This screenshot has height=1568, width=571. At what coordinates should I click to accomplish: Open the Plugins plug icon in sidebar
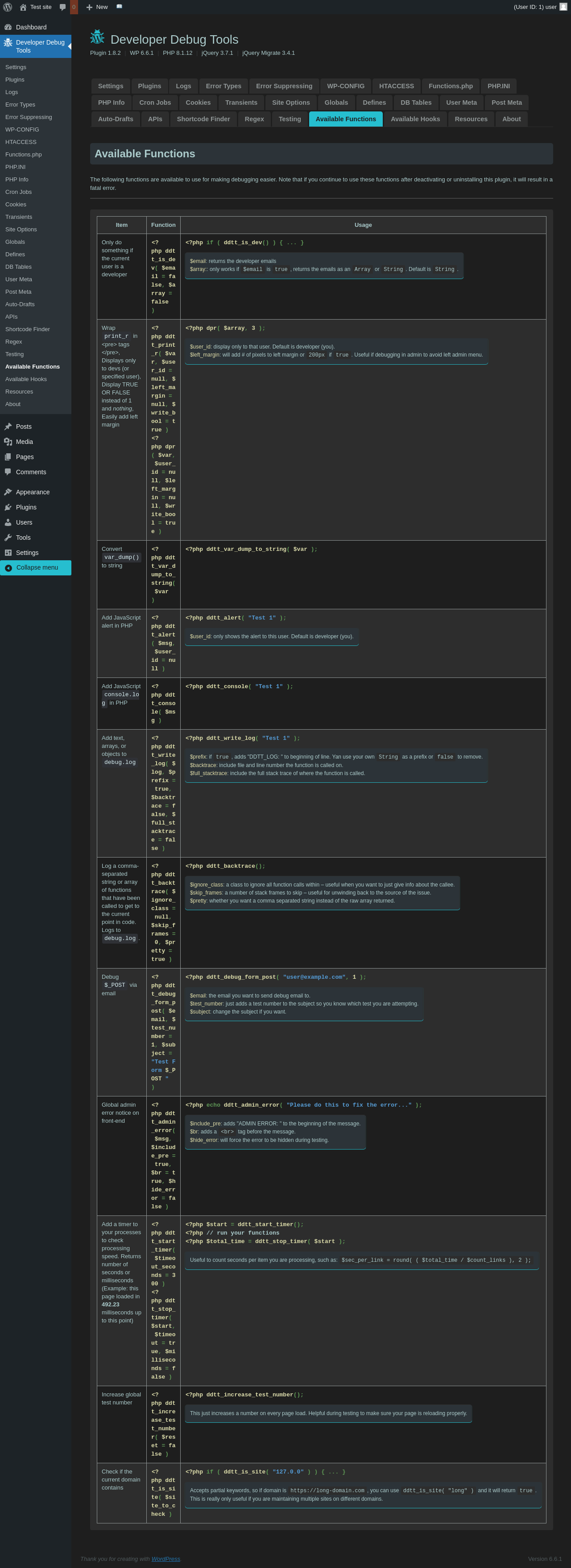[8, 508]
